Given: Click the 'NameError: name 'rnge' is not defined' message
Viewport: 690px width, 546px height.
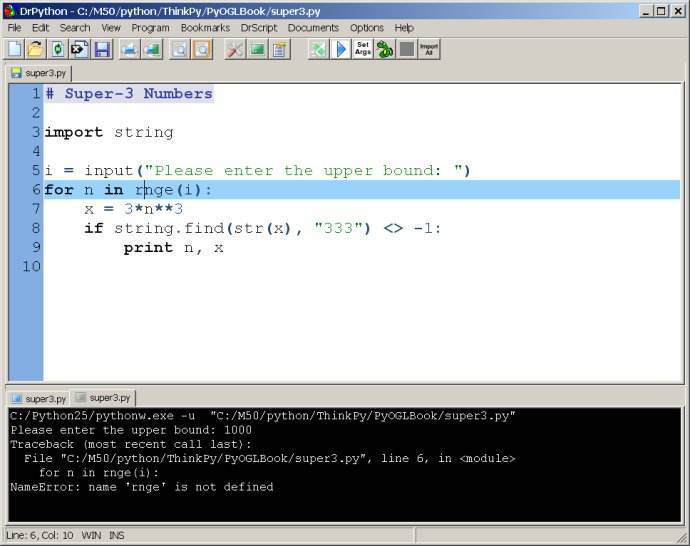Looking at the screenshot, I should [142, 487].
